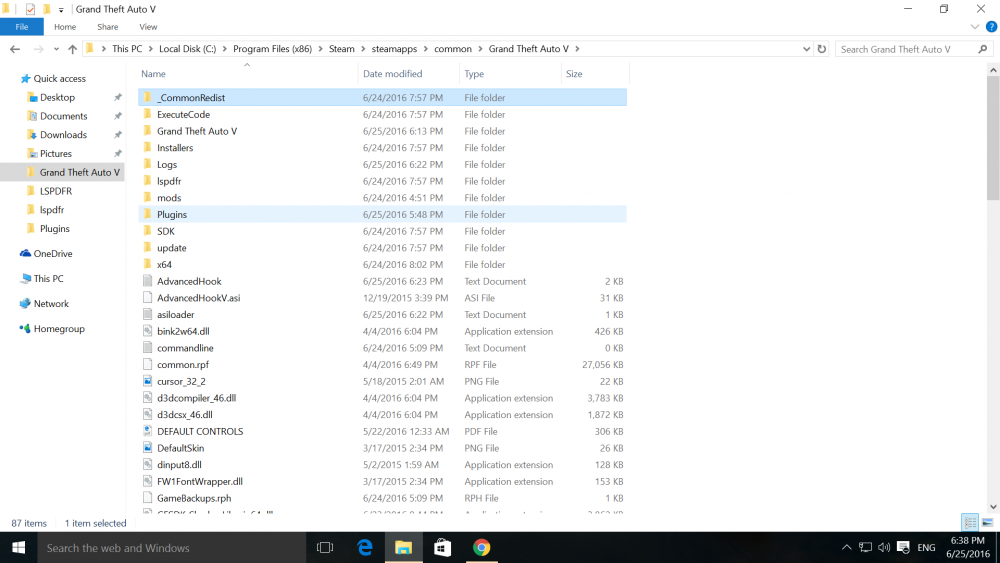This screenshot has height=563, width=1000.
Task: Switch to Large icons view button
Action: [x=987, y=523]
